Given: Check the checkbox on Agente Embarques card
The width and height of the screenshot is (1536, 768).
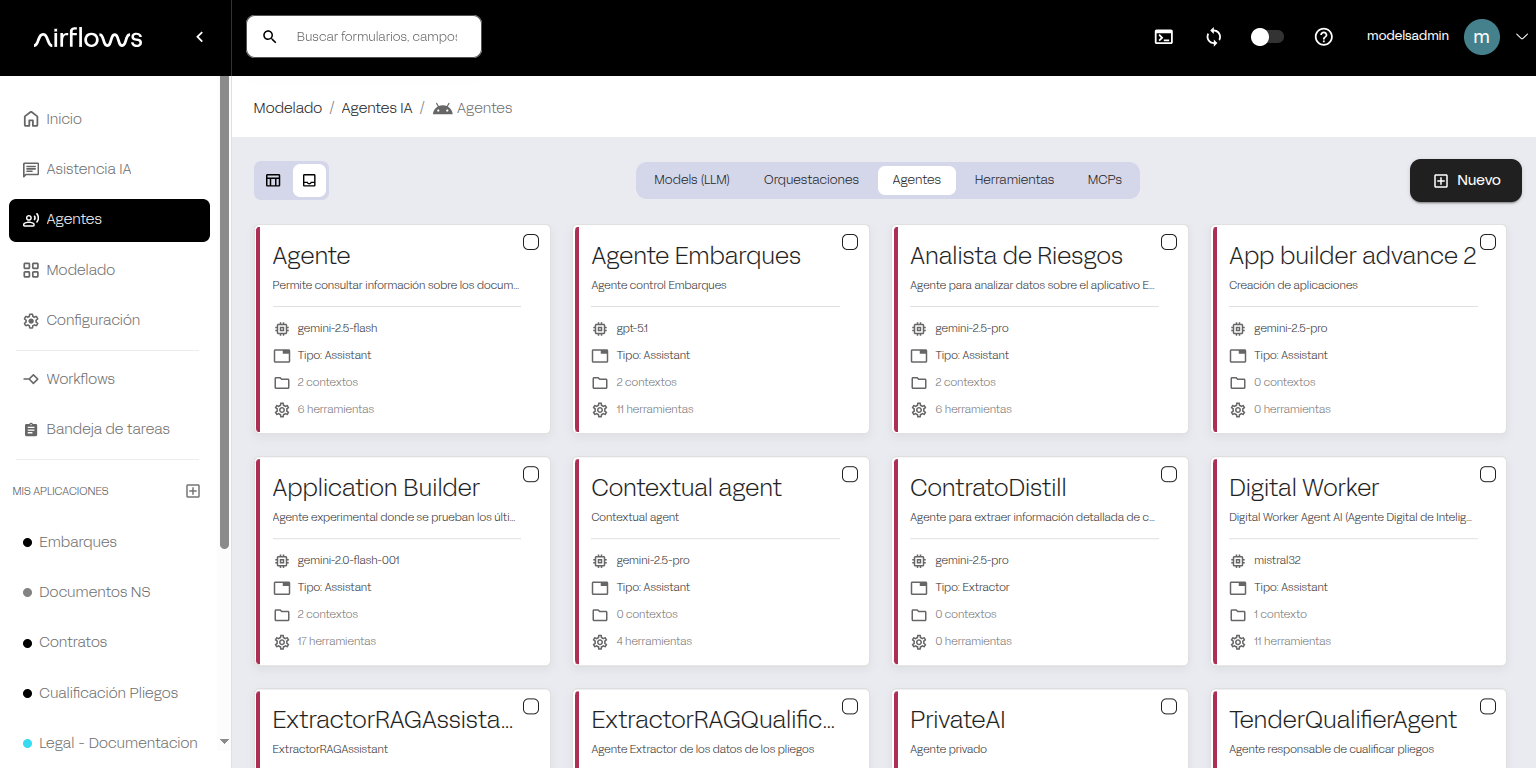Looking at the screenshot, I should (x=849, y=241).
